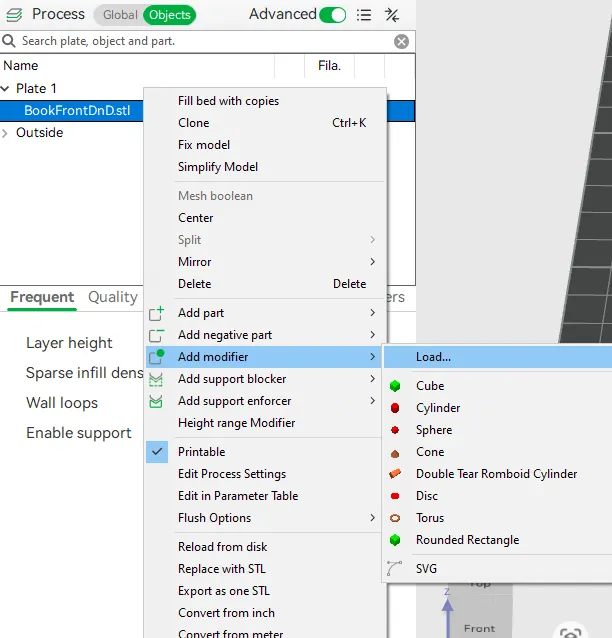Image resolution: width=612 pixels, height=638 pixels.
Task: Switch process scope to Global
Action: [120, 15]
